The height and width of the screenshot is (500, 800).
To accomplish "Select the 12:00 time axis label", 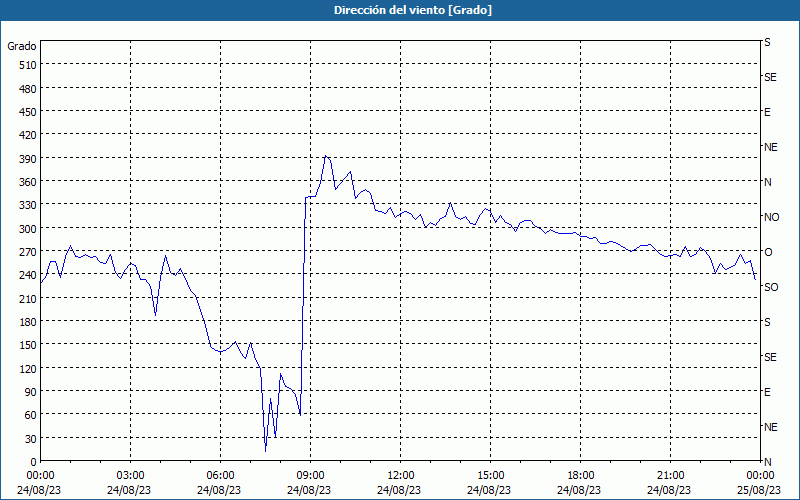I will [401, 476].
